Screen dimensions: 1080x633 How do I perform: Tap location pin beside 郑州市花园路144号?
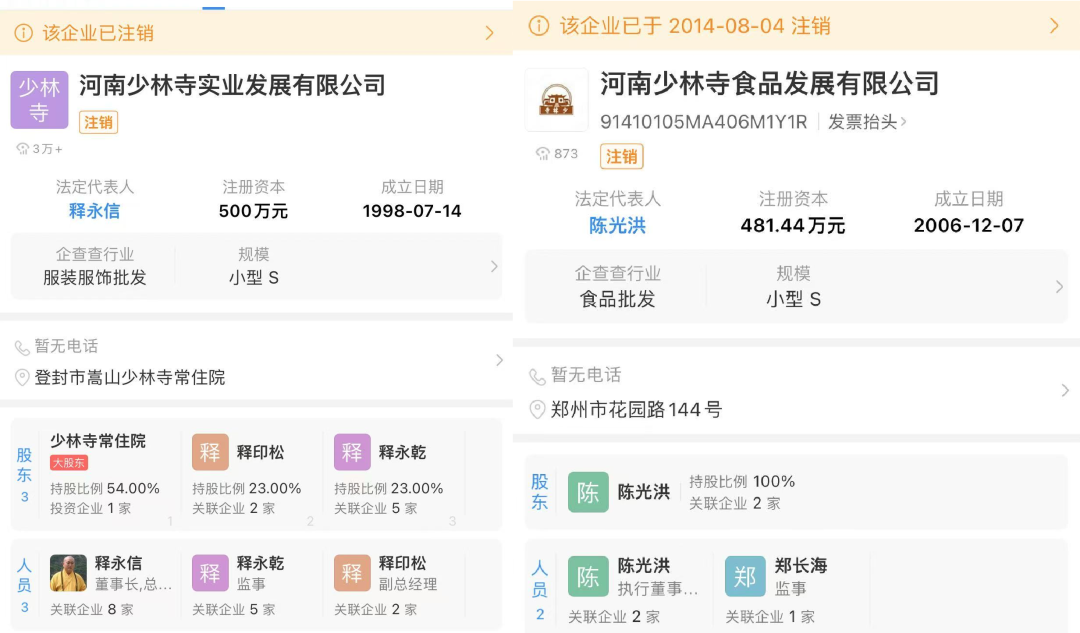[537, 410]
